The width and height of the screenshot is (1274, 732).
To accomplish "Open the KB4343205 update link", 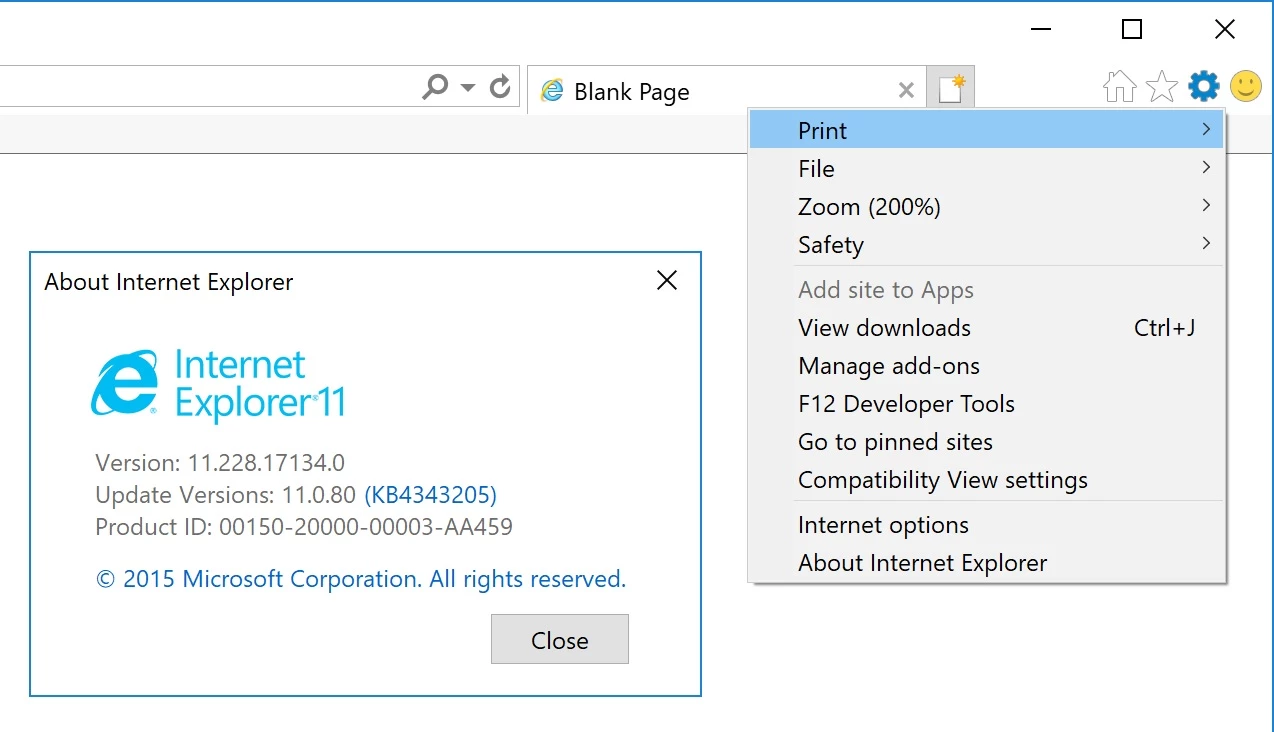I will pyautogui.click(x=430, y=494).
